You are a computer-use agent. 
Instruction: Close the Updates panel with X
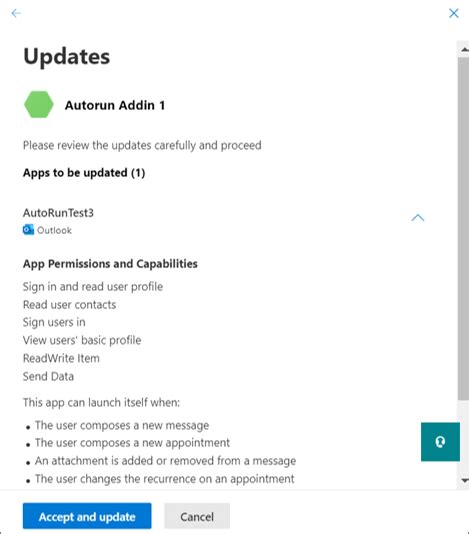point(454,13)
